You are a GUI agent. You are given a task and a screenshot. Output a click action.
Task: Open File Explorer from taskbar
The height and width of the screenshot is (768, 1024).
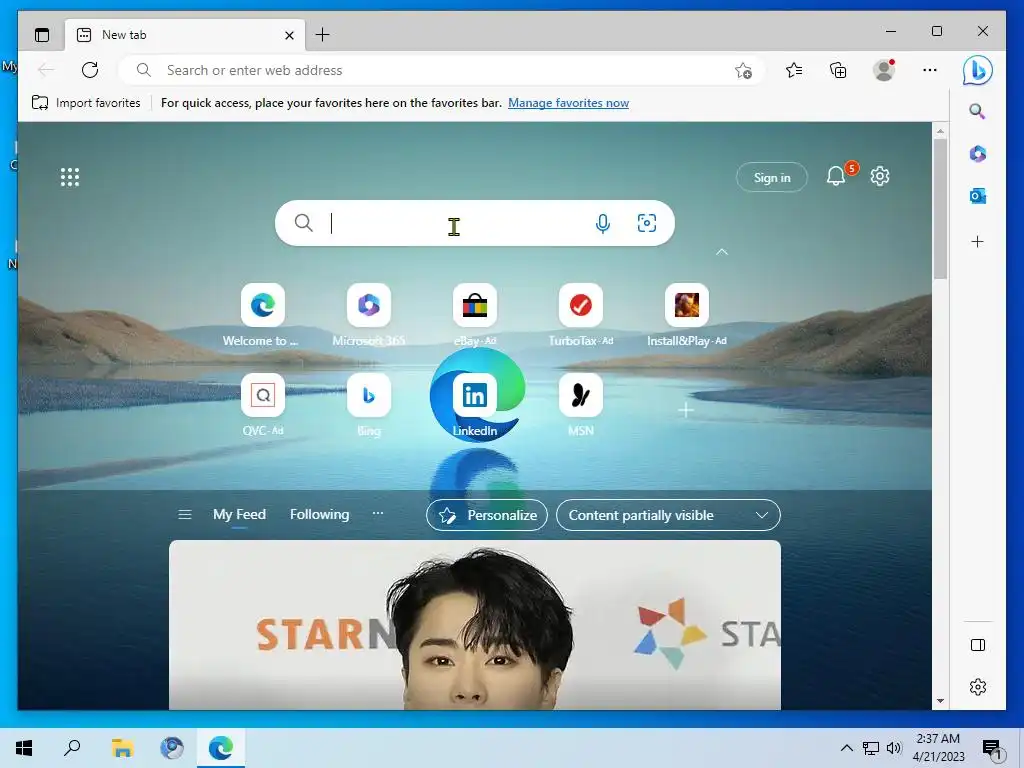click(x=122, y=748)
